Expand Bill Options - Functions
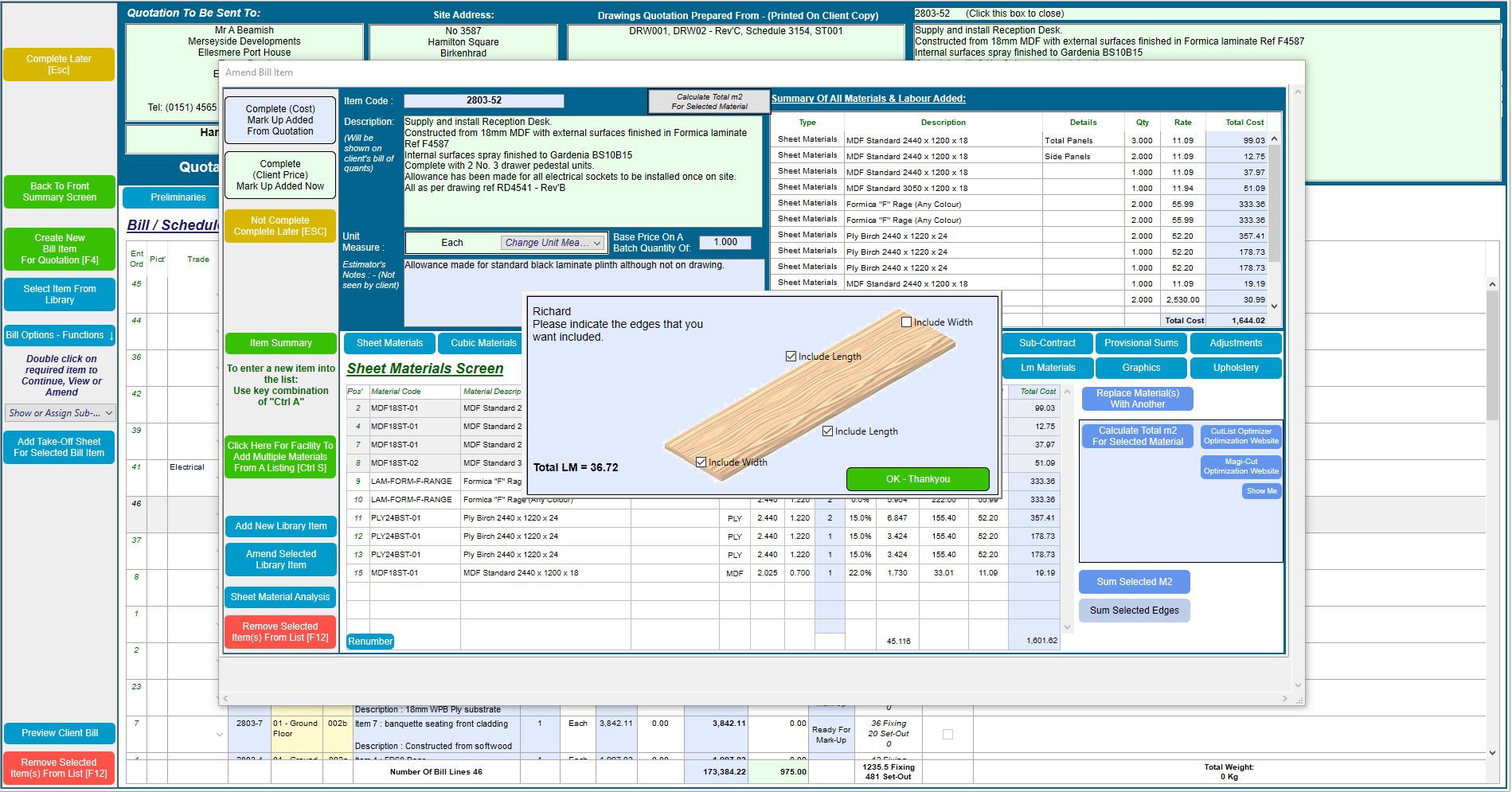The image size is (1512, 792). coord(59,335)
